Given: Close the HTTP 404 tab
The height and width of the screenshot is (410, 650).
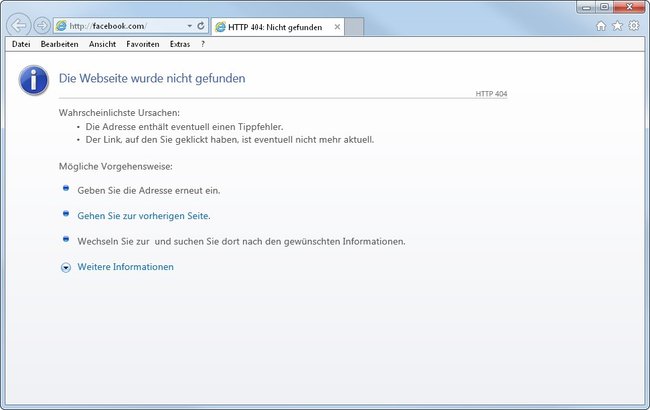Looking at the screenshot, I should [337, 27].
